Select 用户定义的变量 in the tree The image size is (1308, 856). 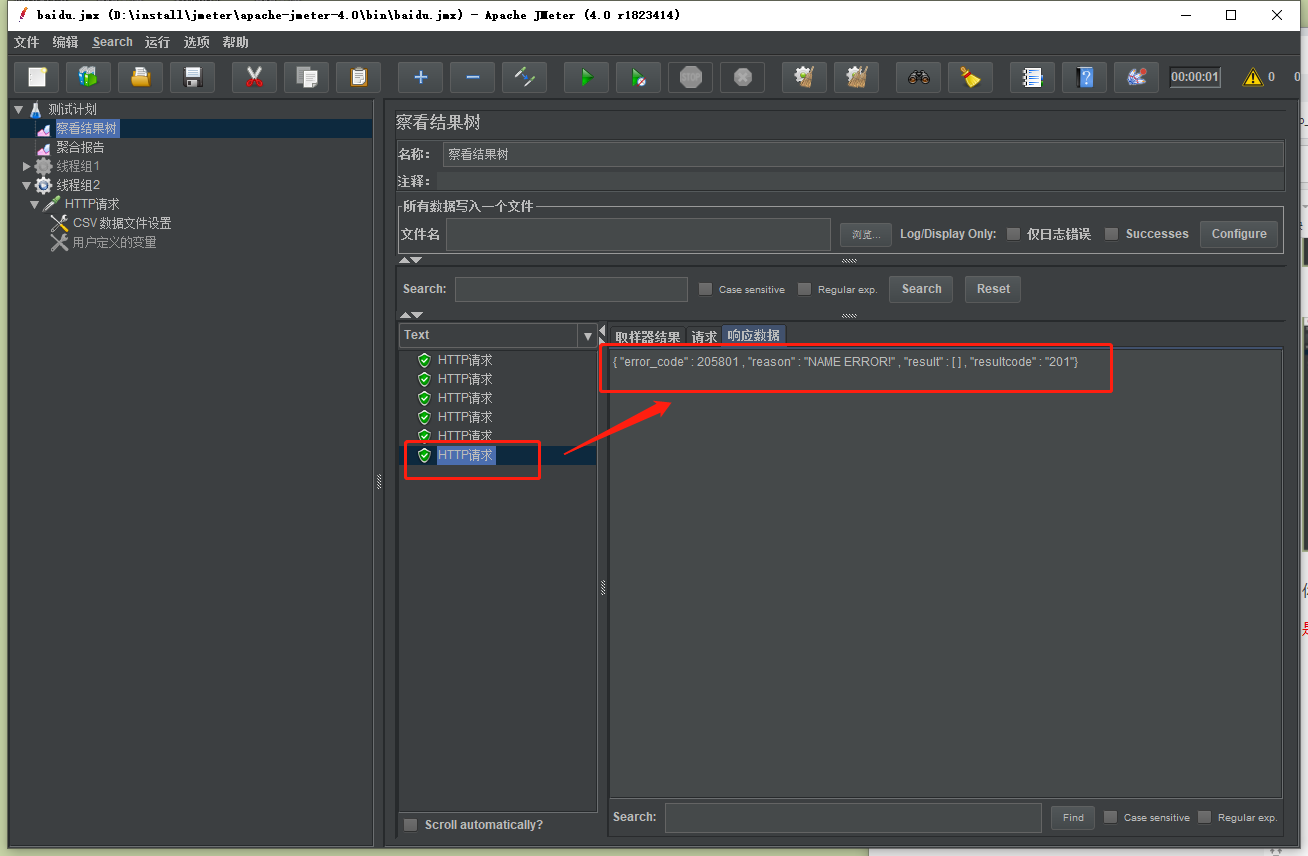pyautogui.click(x=115, y=242)
